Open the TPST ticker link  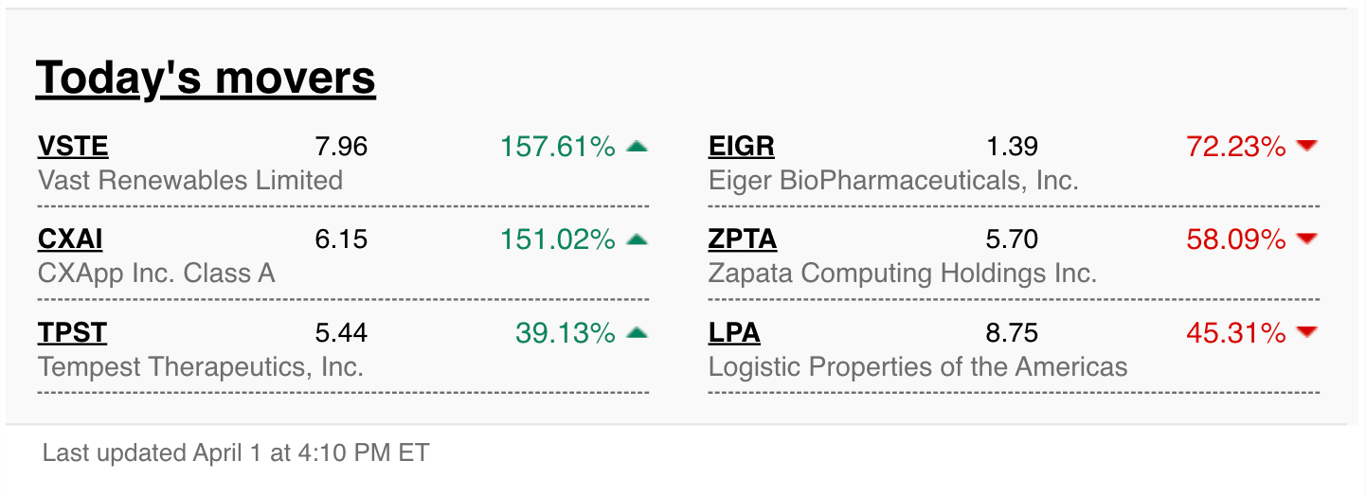tap(72, 333)
